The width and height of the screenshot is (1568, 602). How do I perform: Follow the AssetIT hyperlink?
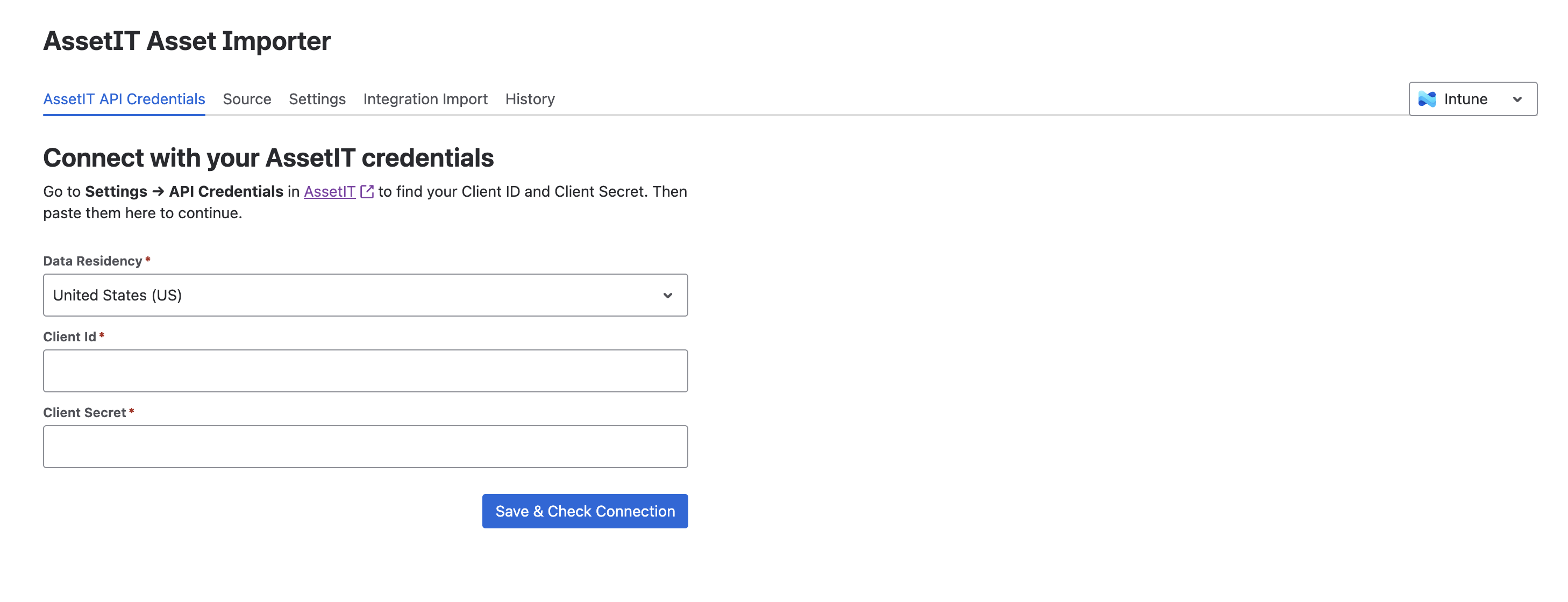pyautogui.click(x=329, y=192)
